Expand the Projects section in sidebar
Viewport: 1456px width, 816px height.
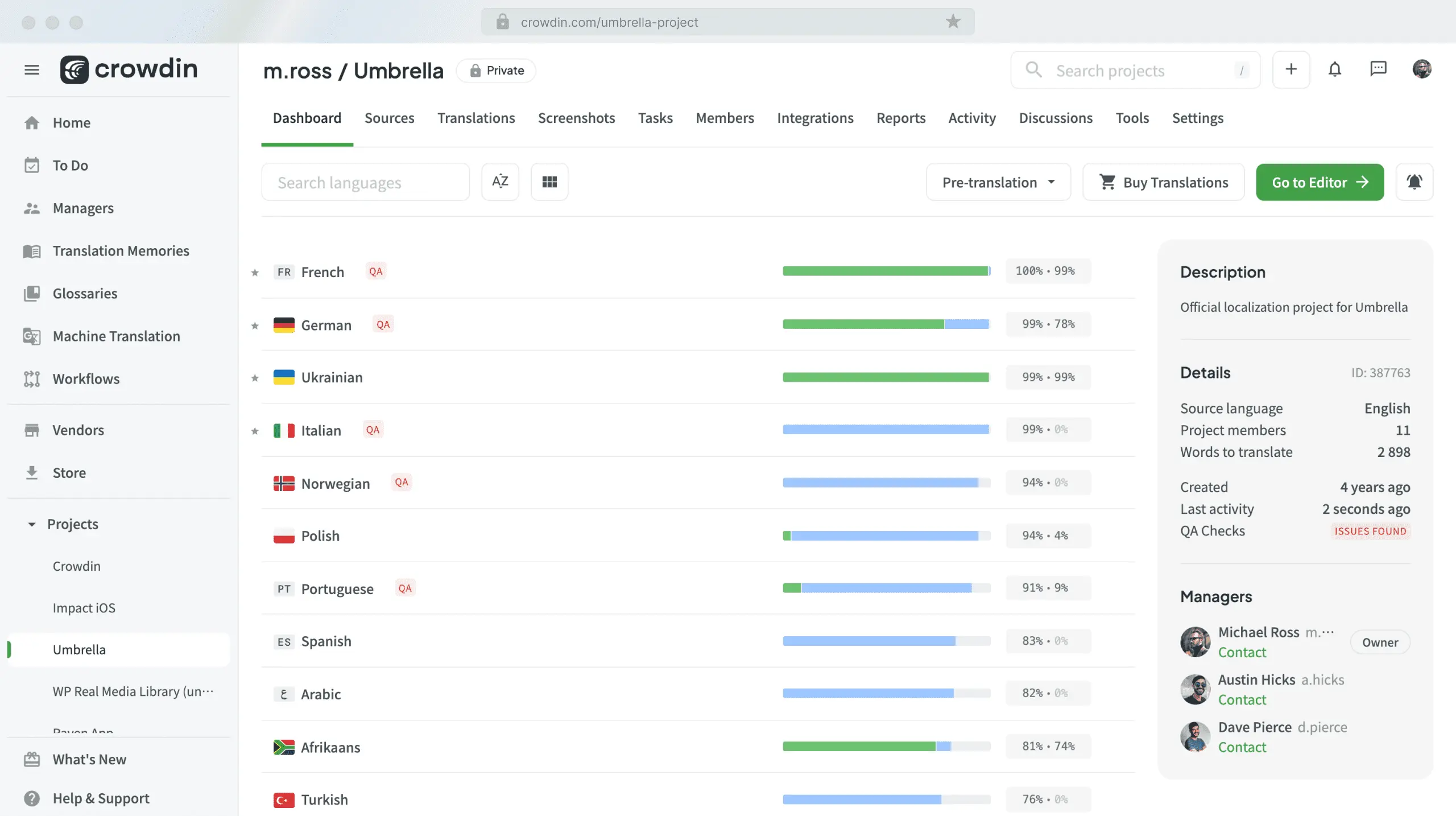pyautogui.click(x=30, y=523)
